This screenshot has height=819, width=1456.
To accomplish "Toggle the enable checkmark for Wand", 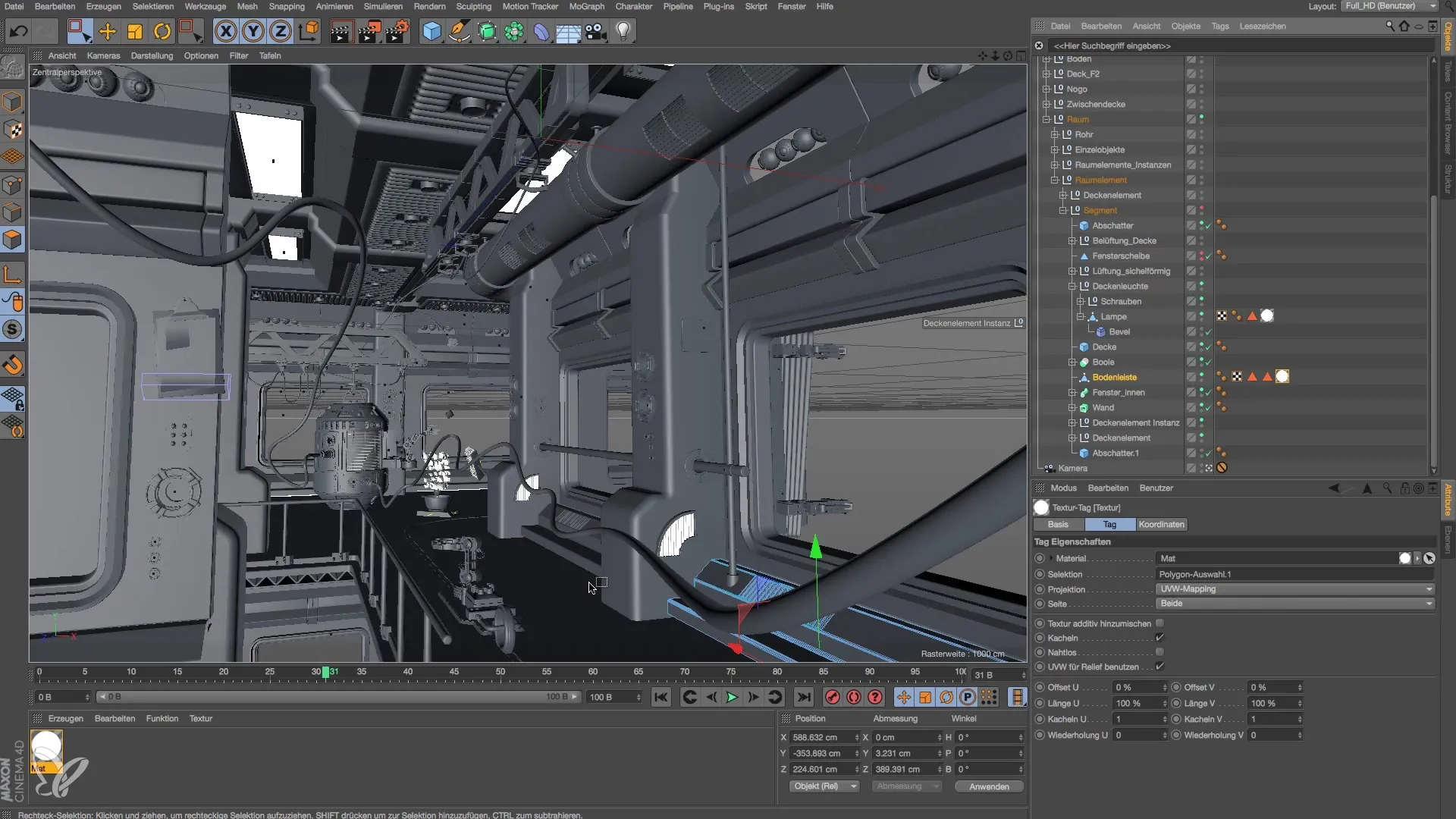I will [x=1209, y=408].
